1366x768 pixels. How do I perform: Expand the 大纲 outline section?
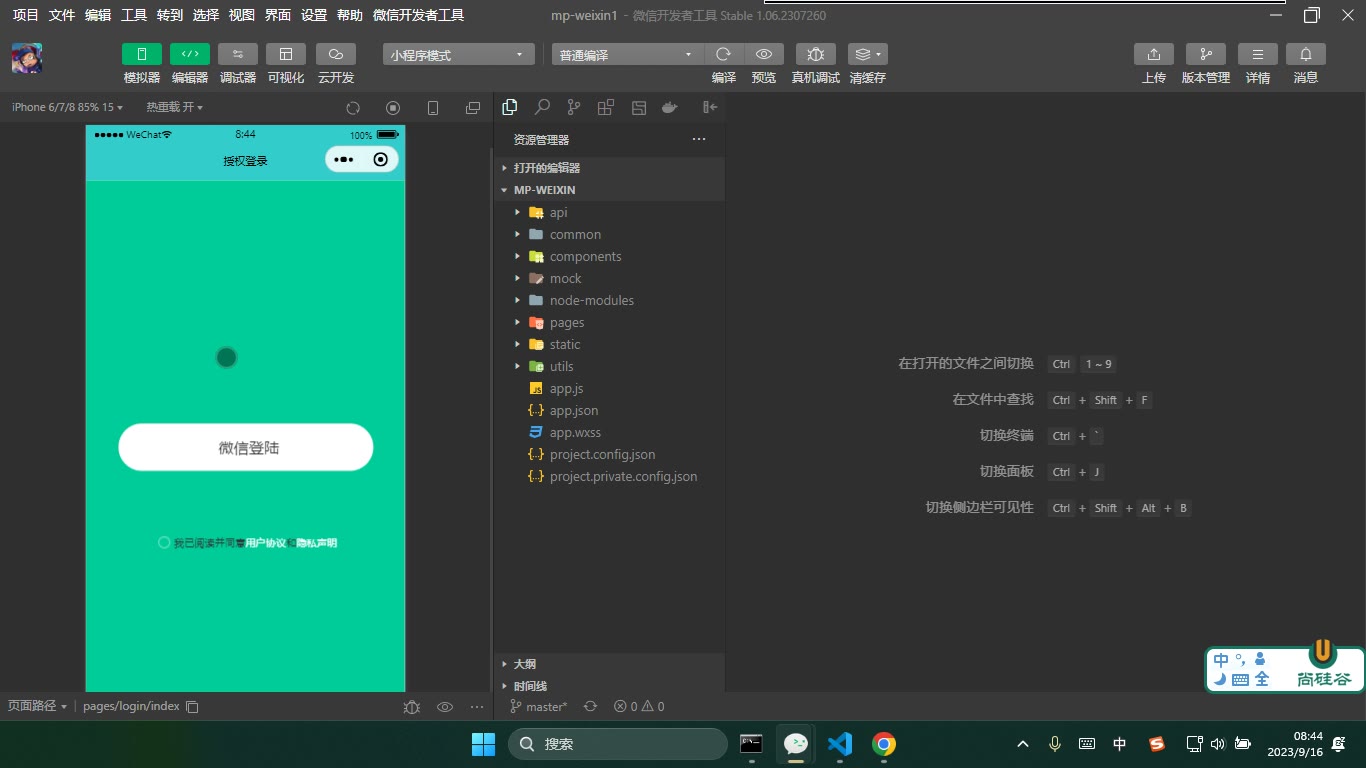610,664
